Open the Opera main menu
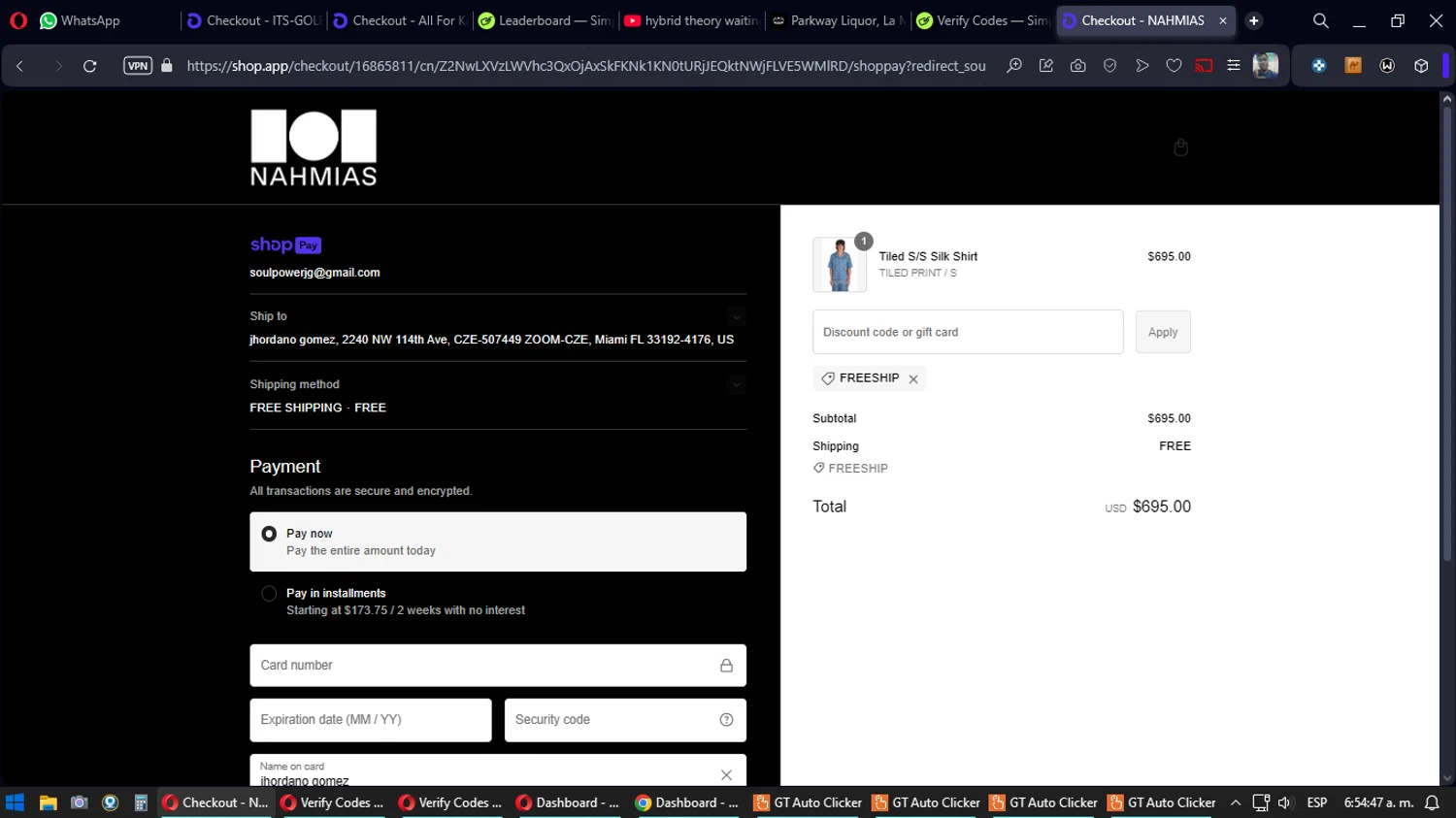 coord(18,20)
